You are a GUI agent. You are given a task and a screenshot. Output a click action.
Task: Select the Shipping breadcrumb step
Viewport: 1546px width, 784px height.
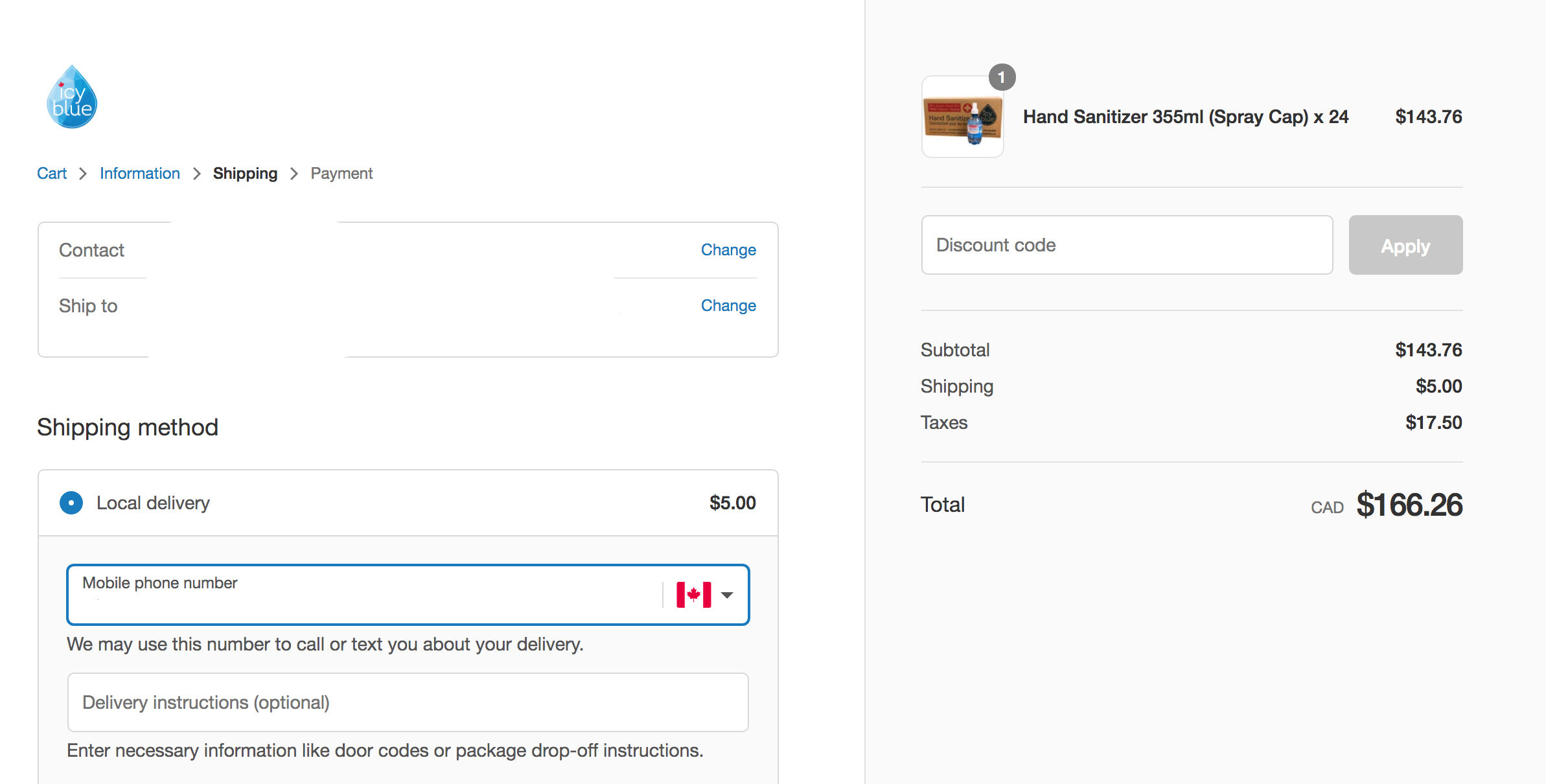point(245,174)
